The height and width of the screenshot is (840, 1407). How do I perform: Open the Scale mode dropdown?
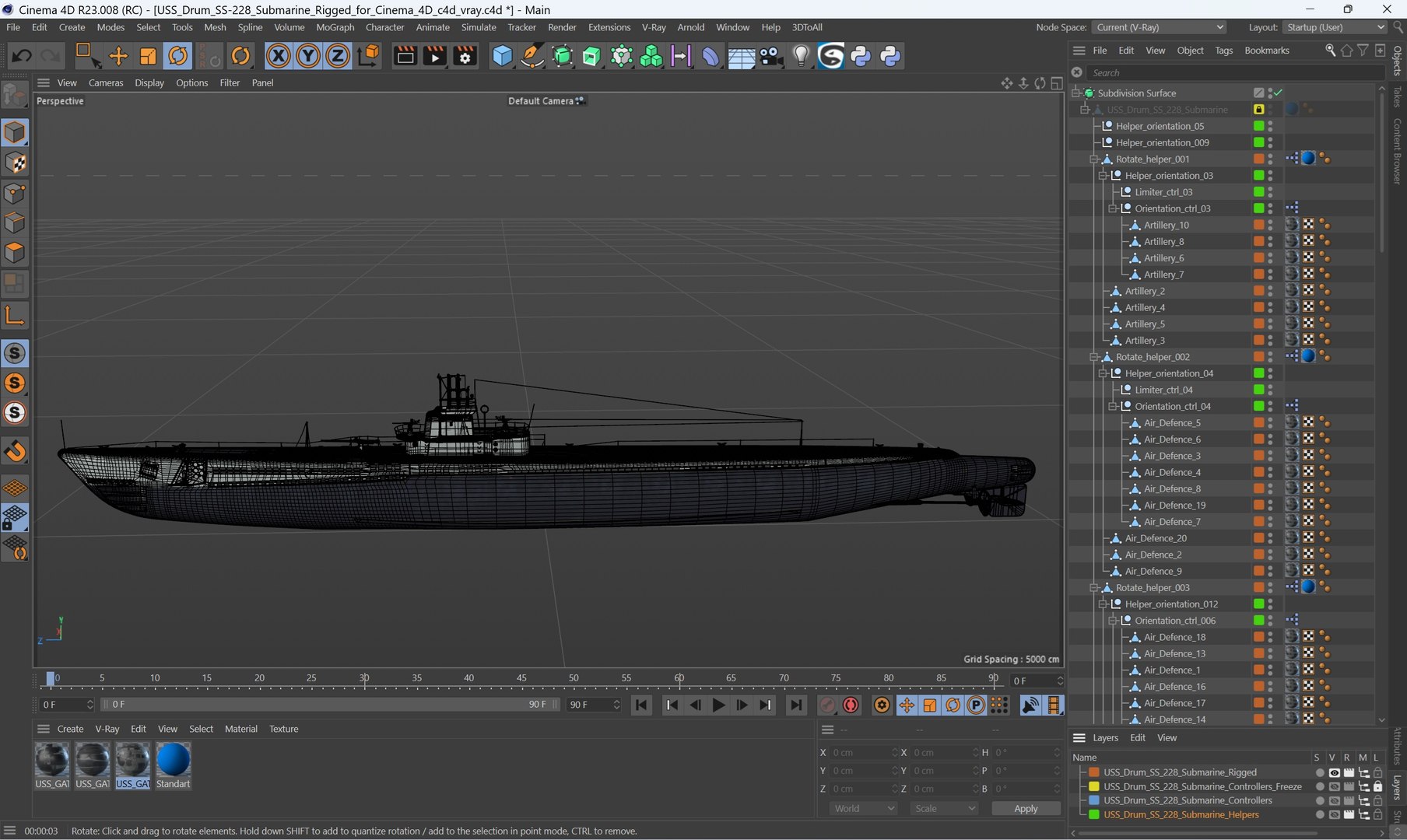944,809
